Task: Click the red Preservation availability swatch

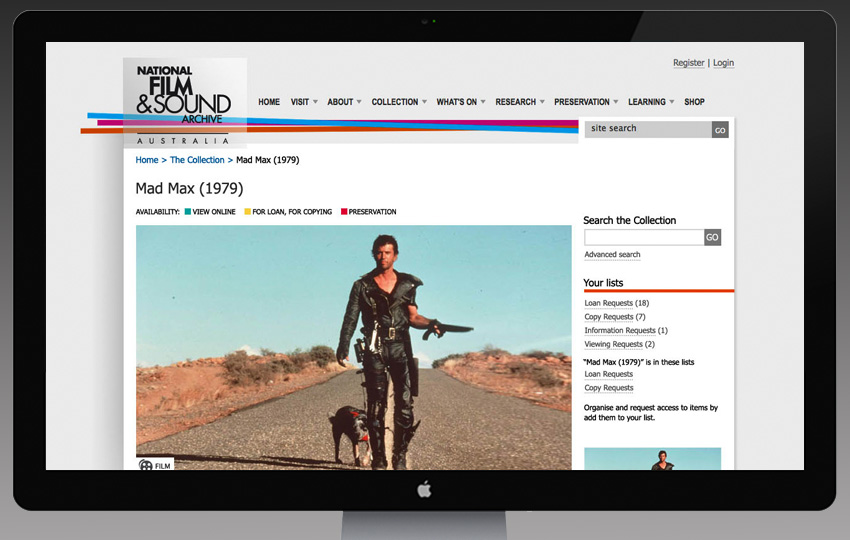Action: click(344, 211)
